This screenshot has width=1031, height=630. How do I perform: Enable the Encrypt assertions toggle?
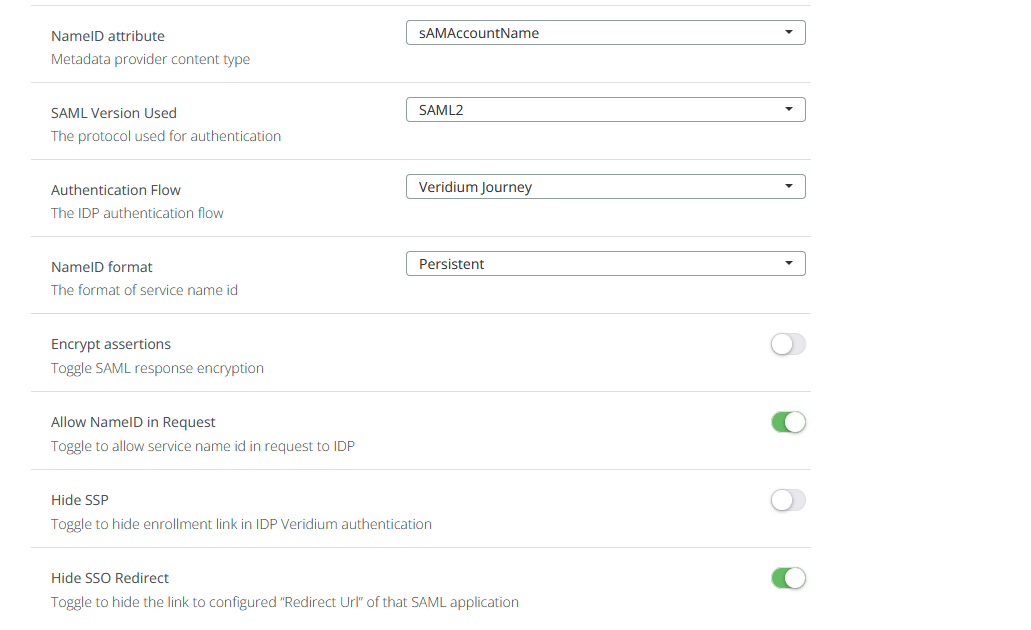(788, 345)
